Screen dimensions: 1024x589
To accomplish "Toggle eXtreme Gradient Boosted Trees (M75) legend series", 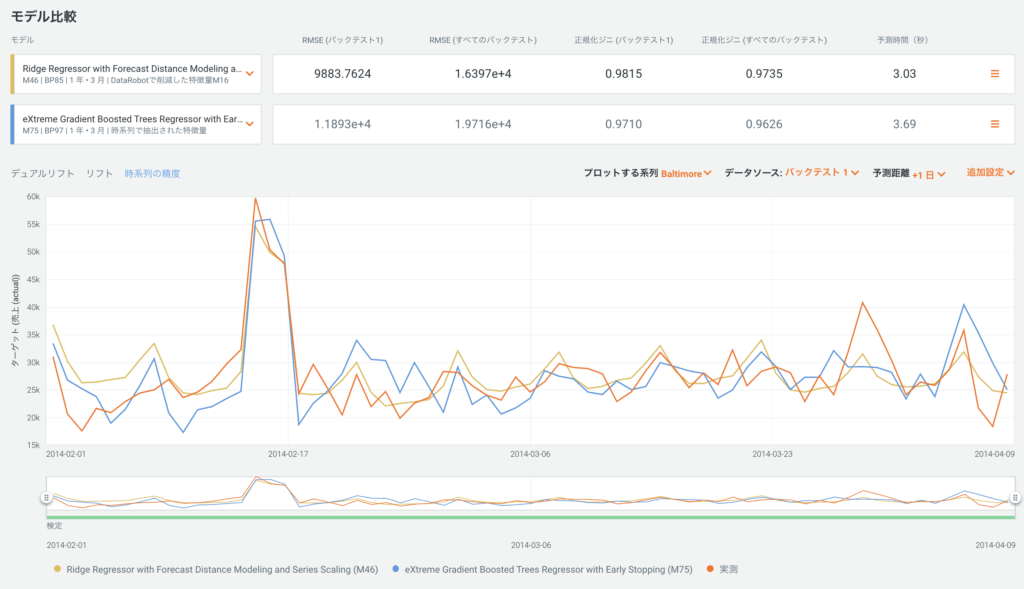I will 550,569.
